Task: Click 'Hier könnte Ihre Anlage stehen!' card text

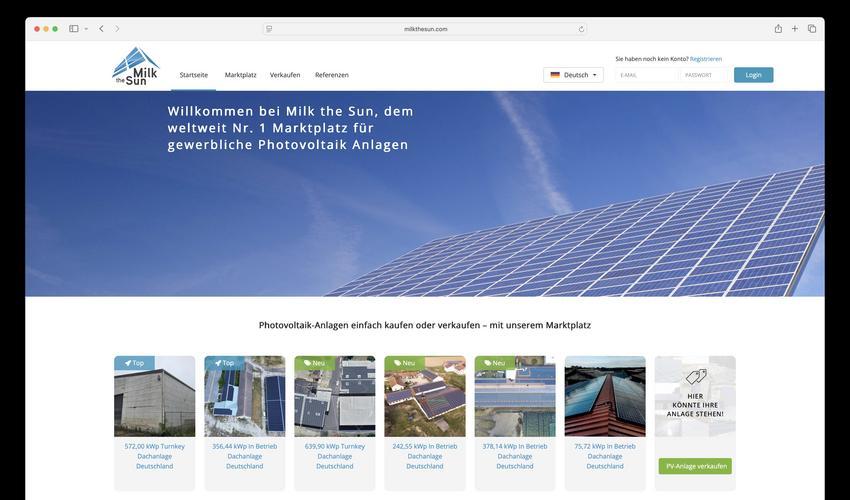Action: (x=695, y=405)
